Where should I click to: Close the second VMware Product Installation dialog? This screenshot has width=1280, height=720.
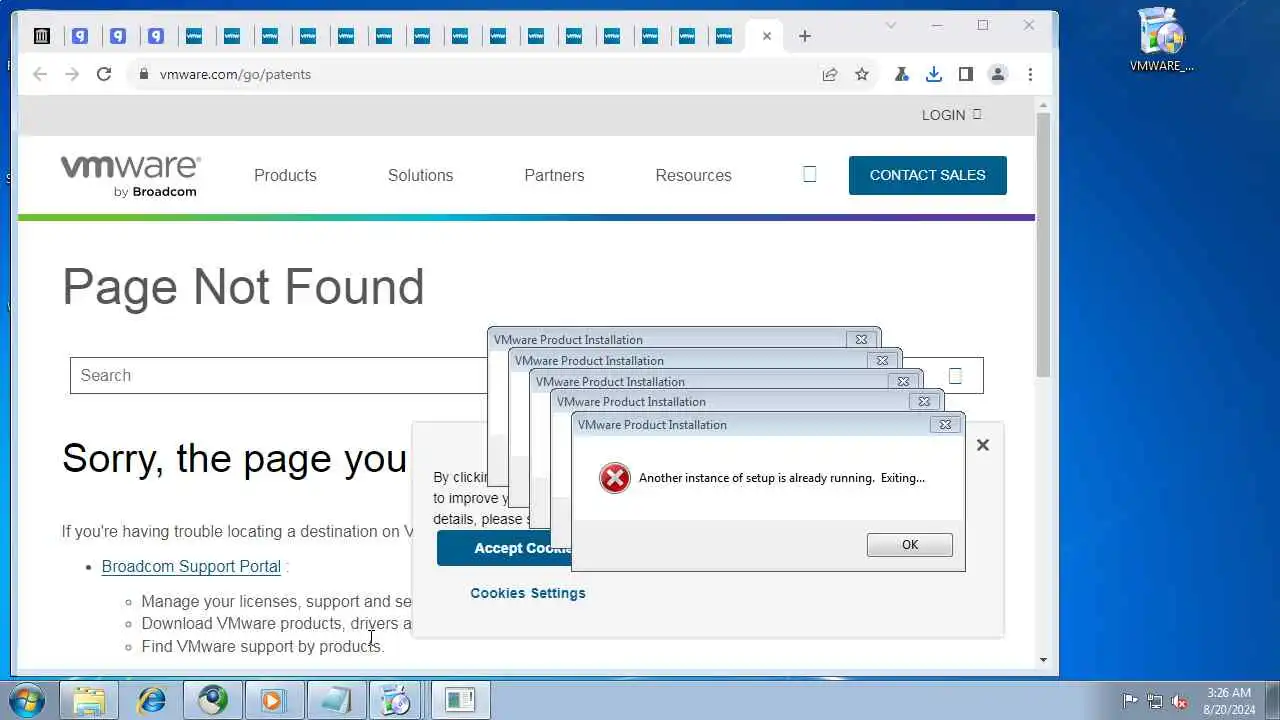(882, 361)
